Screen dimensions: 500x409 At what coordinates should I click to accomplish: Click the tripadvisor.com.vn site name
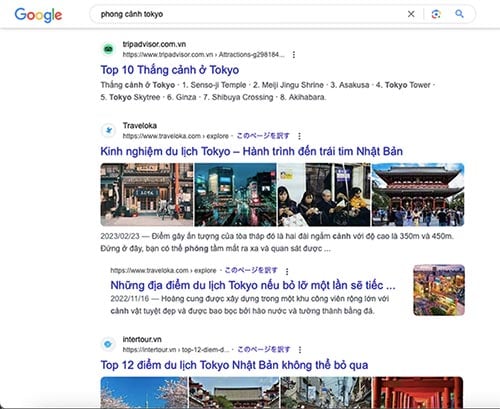[x=154, y=44]
